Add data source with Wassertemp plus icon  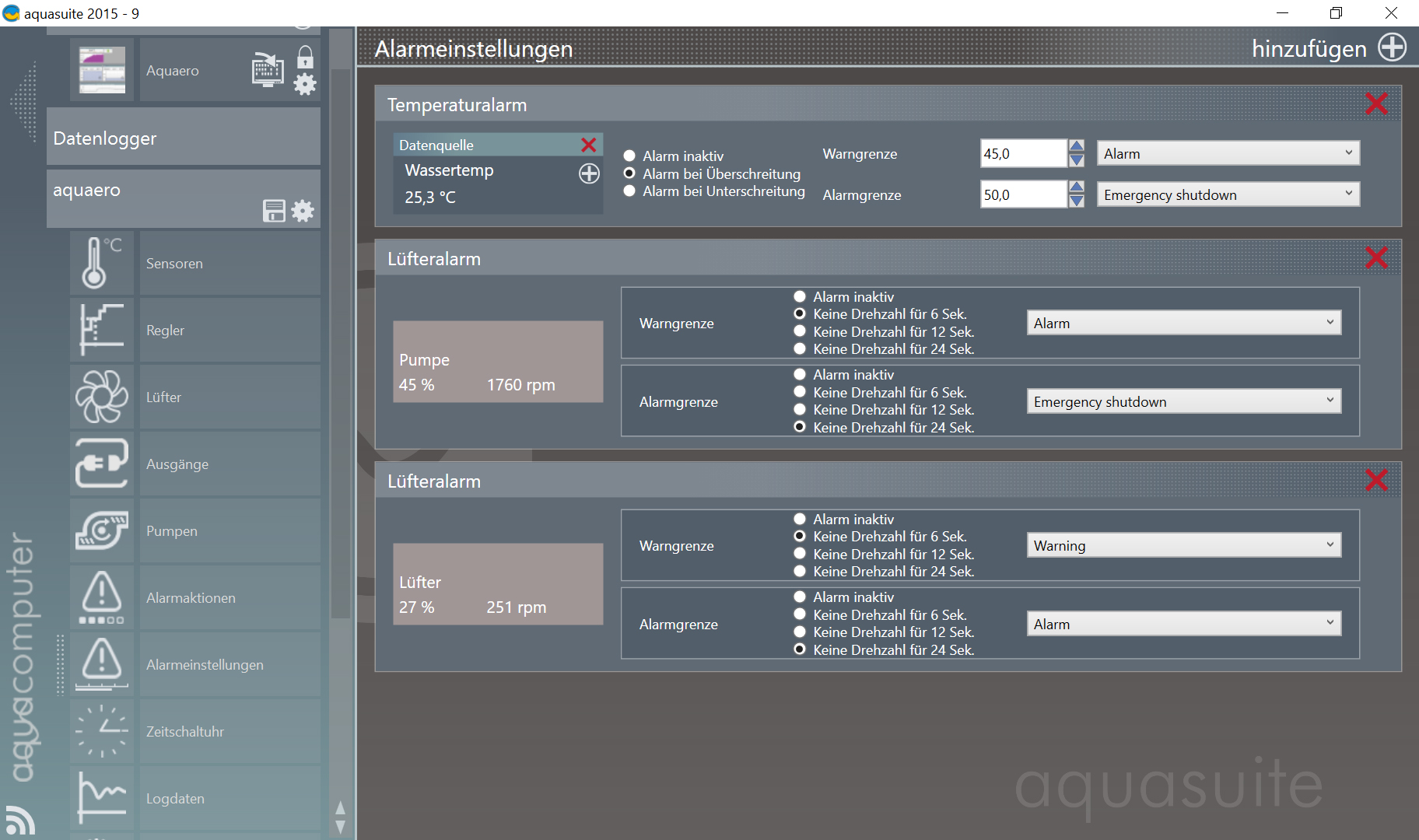(589, 173)
